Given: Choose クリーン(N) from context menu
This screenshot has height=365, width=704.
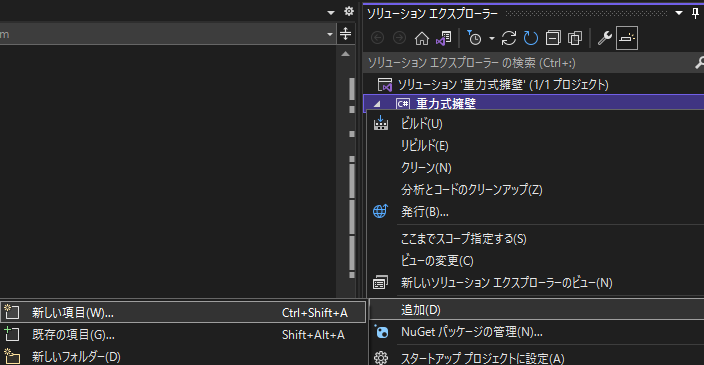Looking at the screenshot, I should [536, 167].
